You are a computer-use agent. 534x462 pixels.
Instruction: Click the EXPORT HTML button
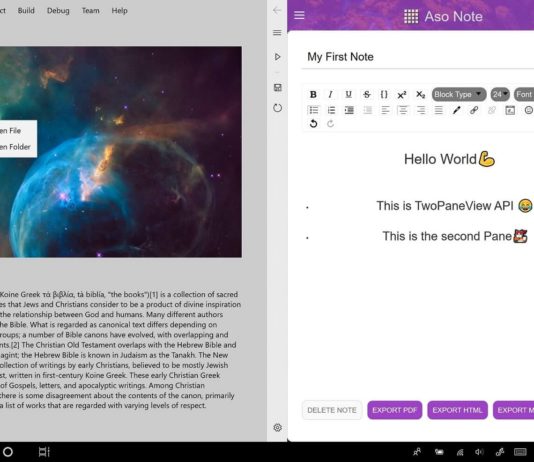pyautogui.click(x=457, y=410)
